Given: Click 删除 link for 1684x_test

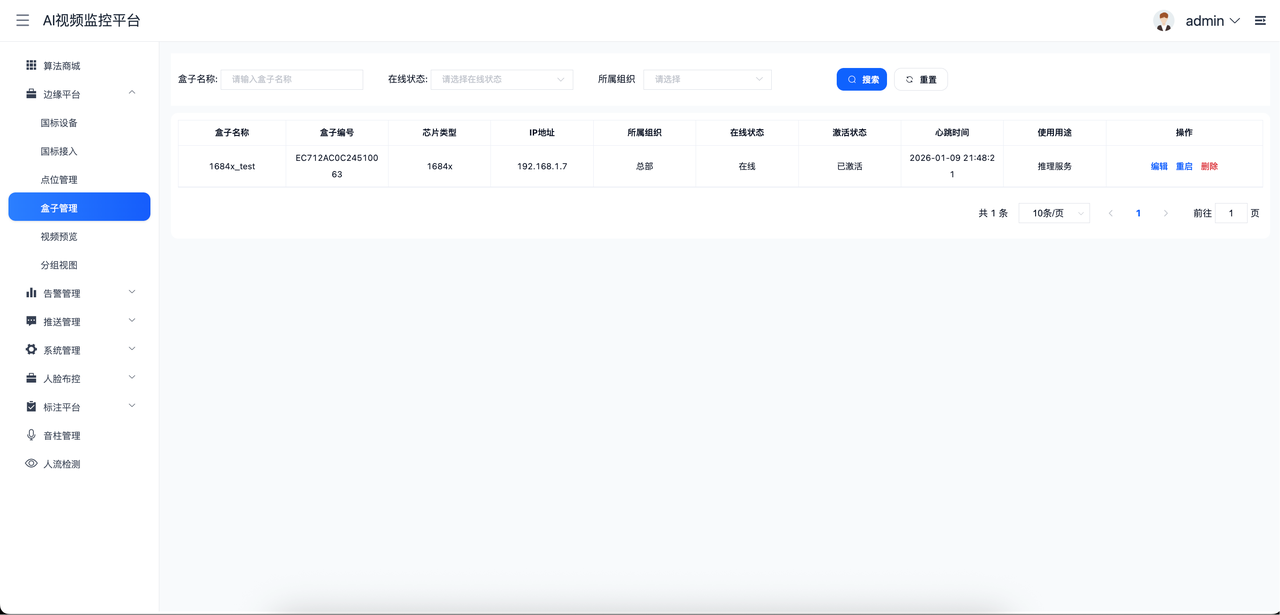Looking at the screenshot, I should (x=1209, y=166).
